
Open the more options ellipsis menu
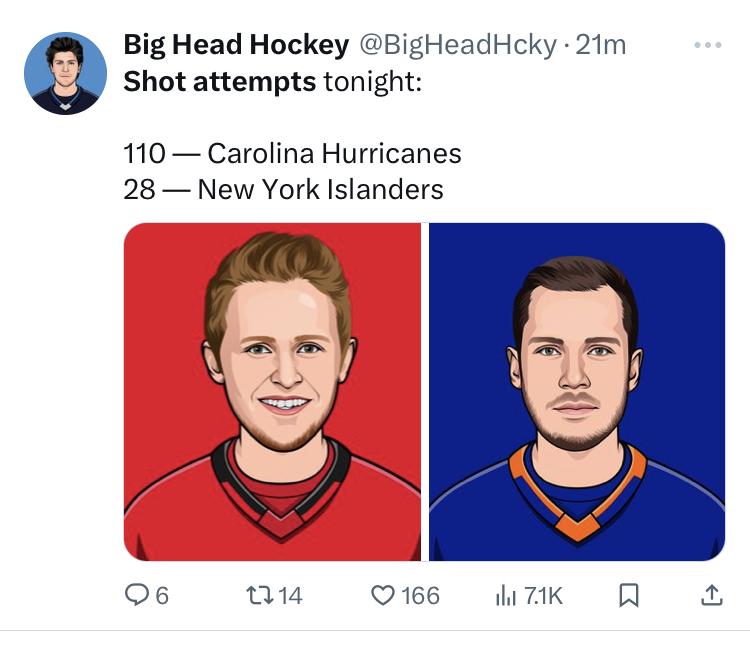click(707, 46)
